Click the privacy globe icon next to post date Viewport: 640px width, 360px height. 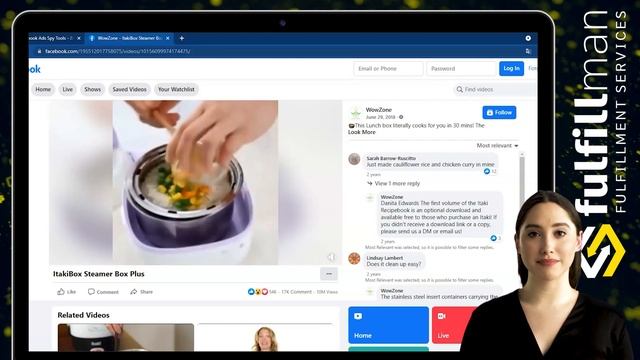401,117
